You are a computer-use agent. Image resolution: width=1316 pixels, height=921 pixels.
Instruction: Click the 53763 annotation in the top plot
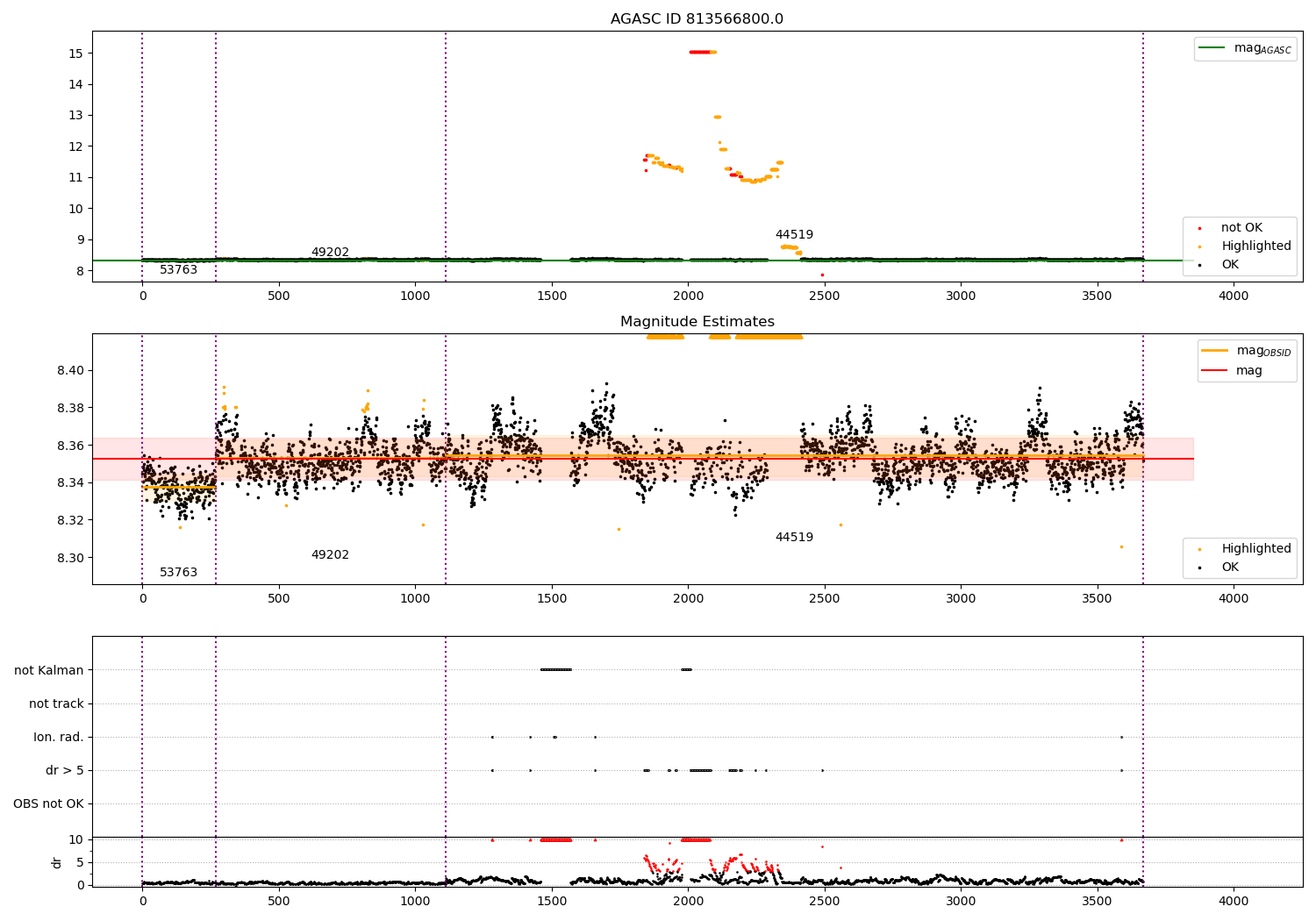tap(178, 270)
